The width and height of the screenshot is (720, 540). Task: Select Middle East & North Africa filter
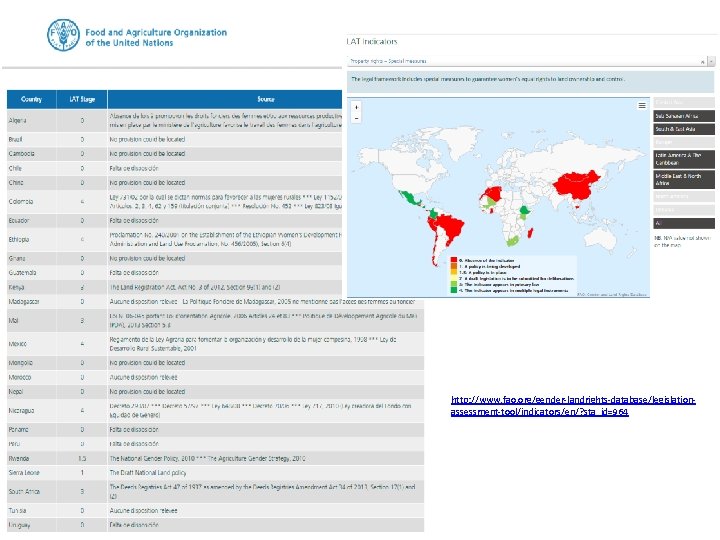tap(684, 180)
